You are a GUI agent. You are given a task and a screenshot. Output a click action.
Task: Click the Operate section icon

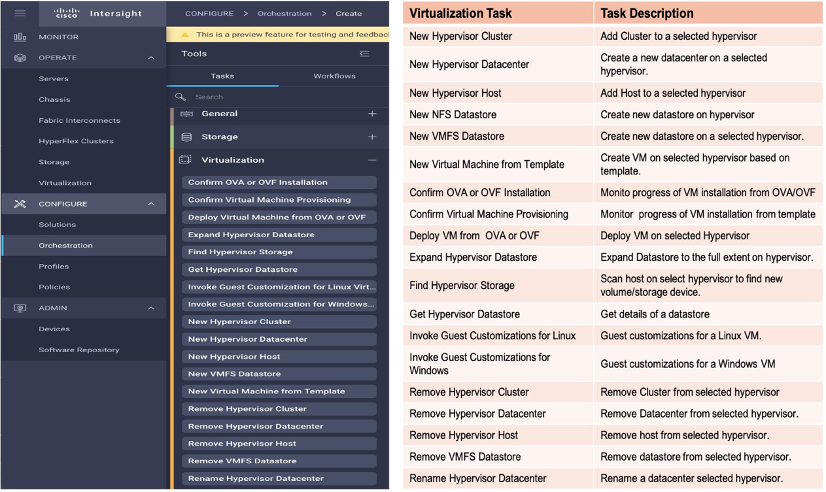pyautogui.click(x=20, y=57)
